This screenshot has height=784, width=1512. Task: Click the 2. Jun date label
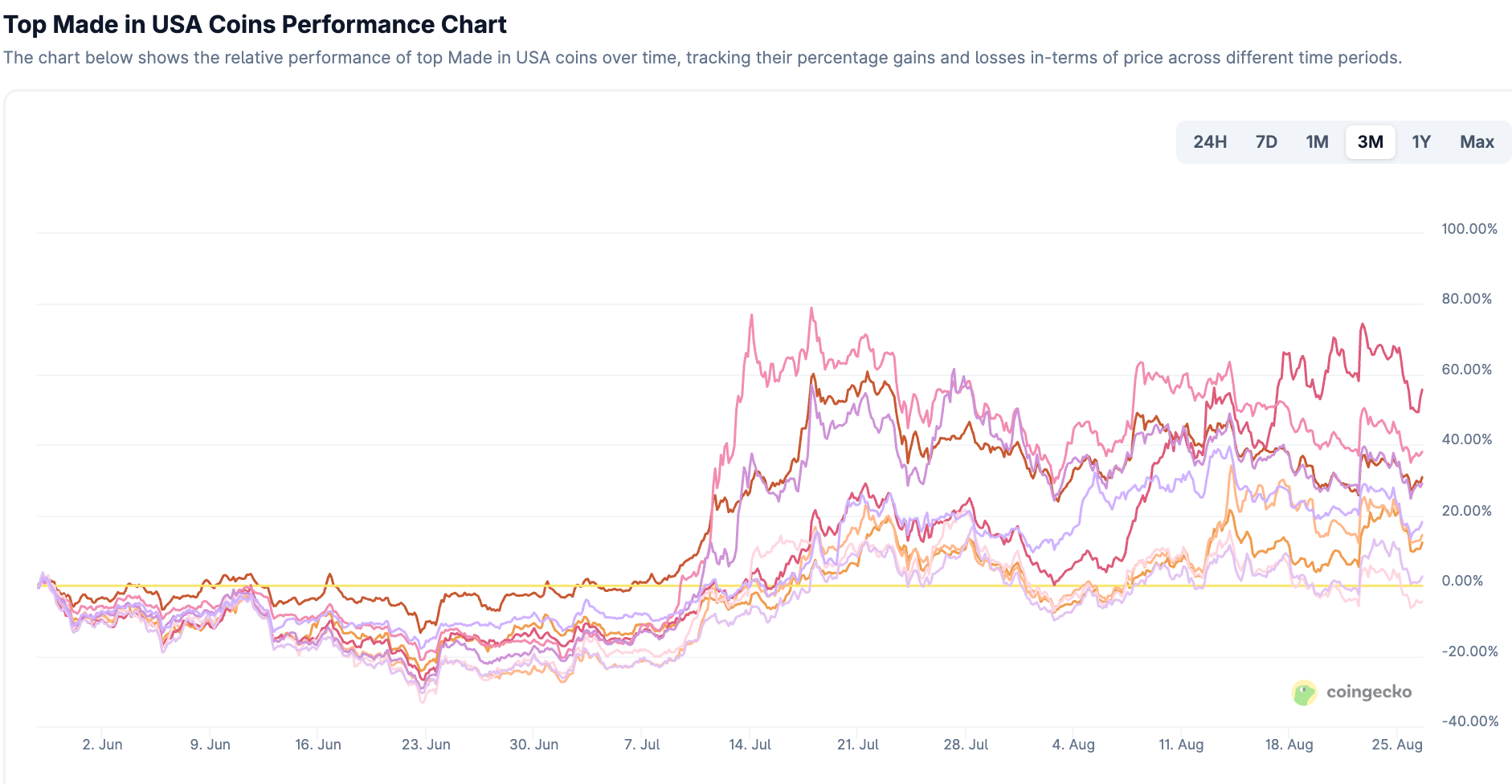[x=102, y=745]
